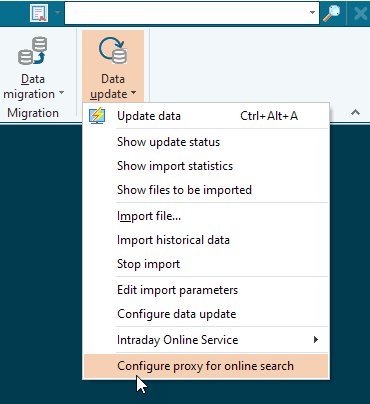
Task: Click the Data update refresh icon
Action: [x=113, y=51]
